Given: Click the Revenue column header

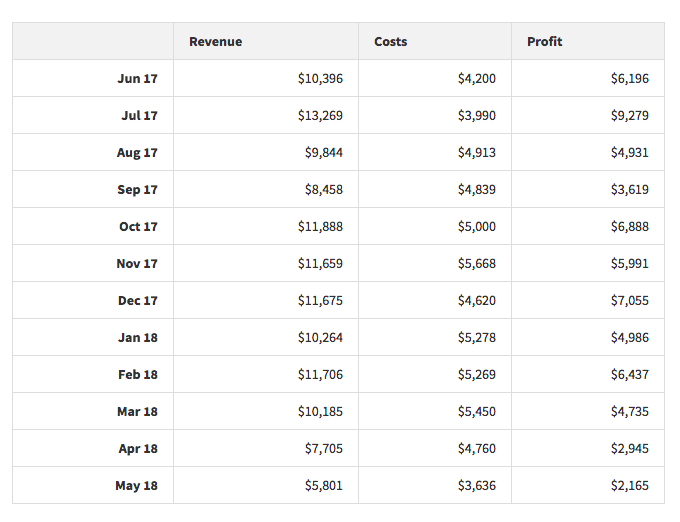Looking at the screenshot, I should (216, 42).
